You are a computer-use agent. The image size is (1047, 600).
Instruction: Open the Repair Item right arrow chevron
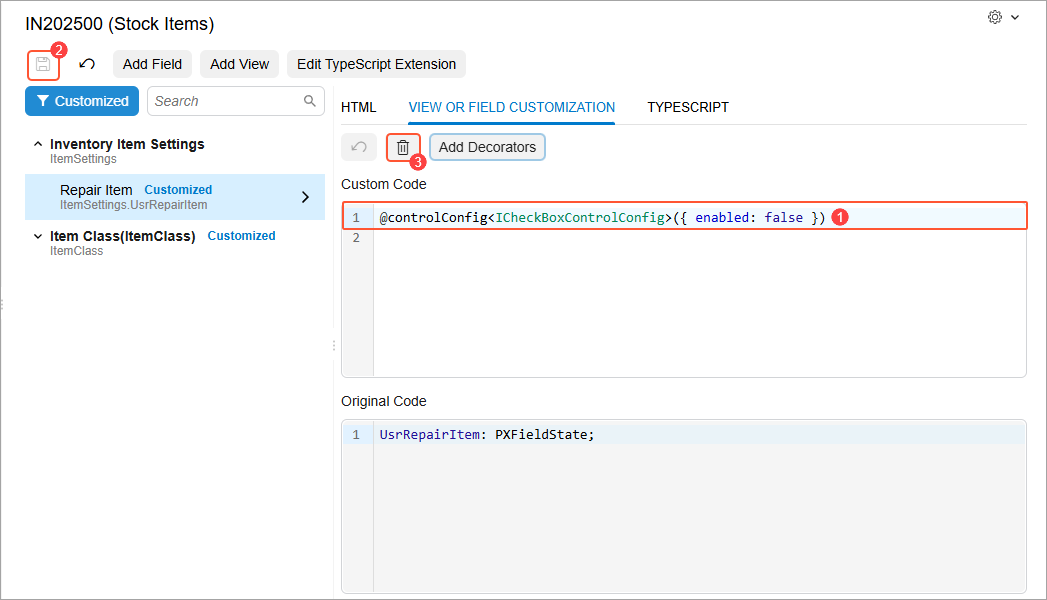(306, 197)
